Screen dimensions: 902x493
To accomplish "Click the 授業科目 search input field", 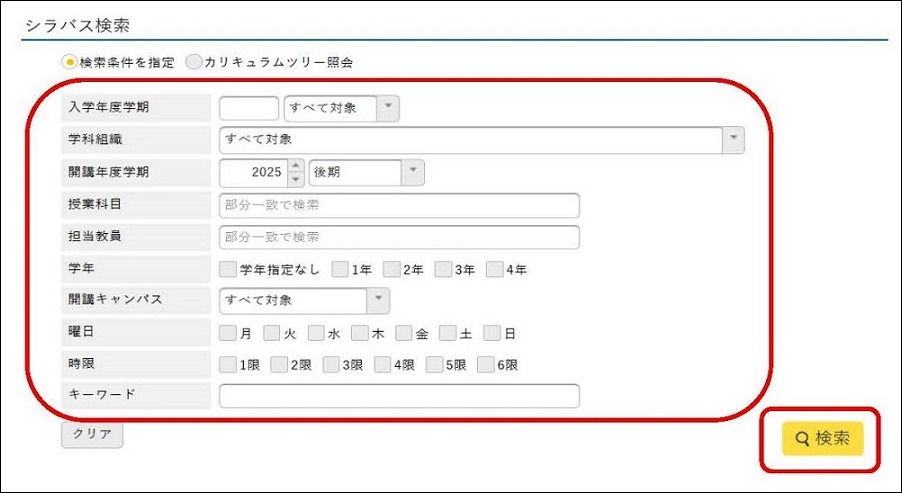I will tap(399, 205).
